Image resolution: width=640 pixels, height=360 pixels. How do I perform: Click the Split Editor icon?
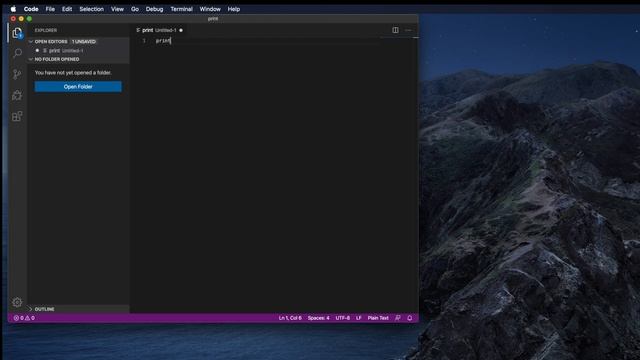pyautogui.click(x=395, y=30)
